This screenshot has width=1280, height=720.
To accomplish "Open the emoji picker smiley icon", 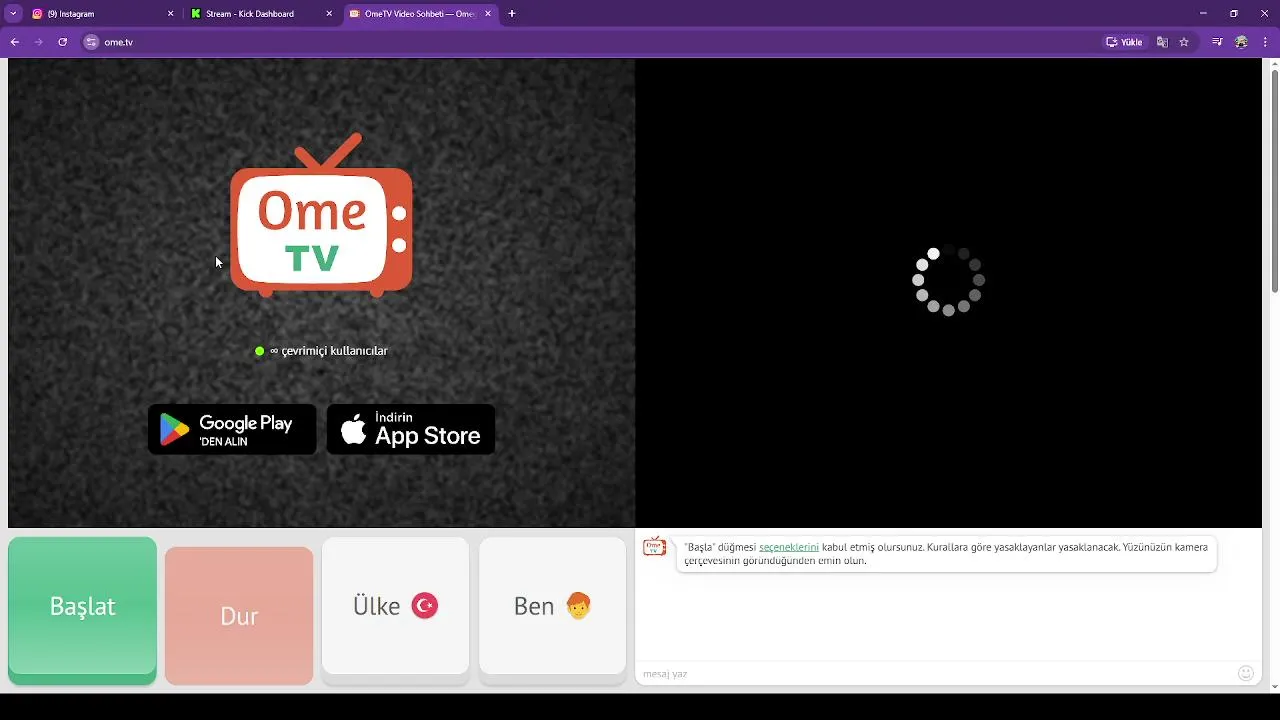I will [x=1246, y=673].
